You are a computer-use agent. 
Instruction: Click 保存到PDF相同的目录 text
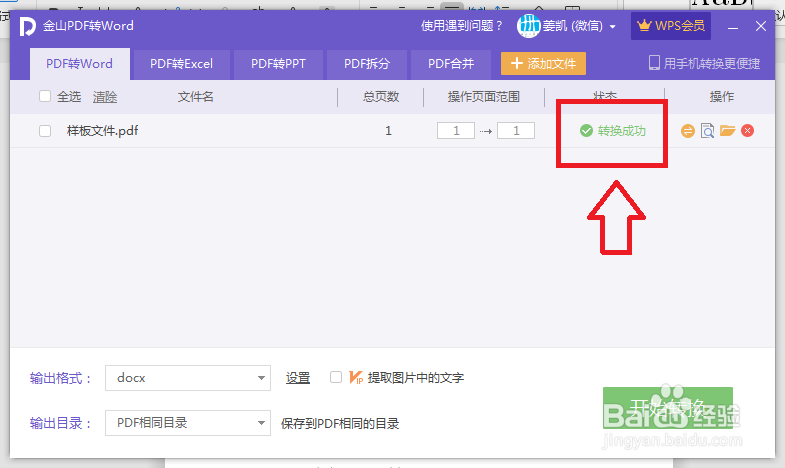(x=340, y=424)
